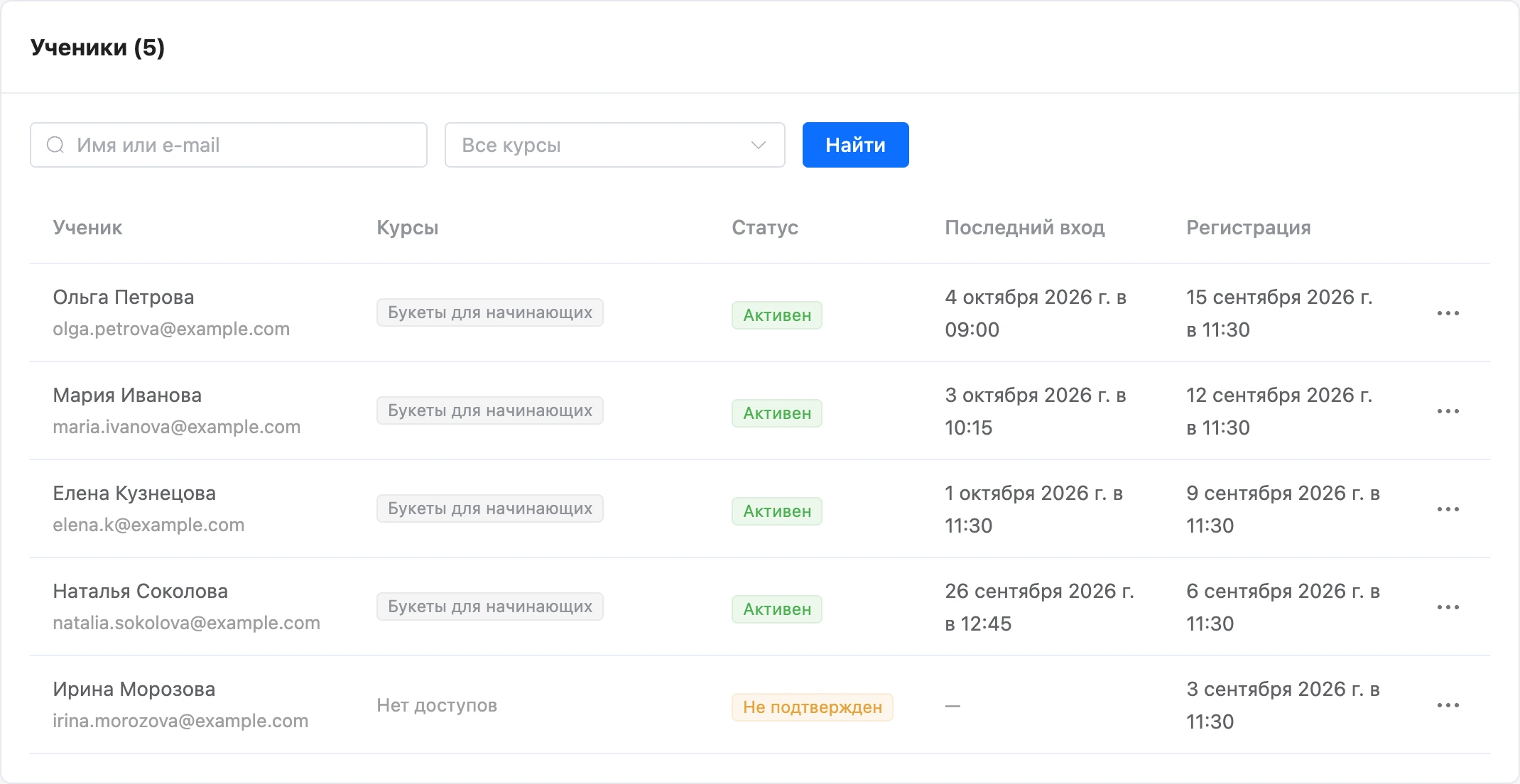Click email elena.k@example.com
The height and width of the screenshot is (784, 1520).
coord(148,525)
